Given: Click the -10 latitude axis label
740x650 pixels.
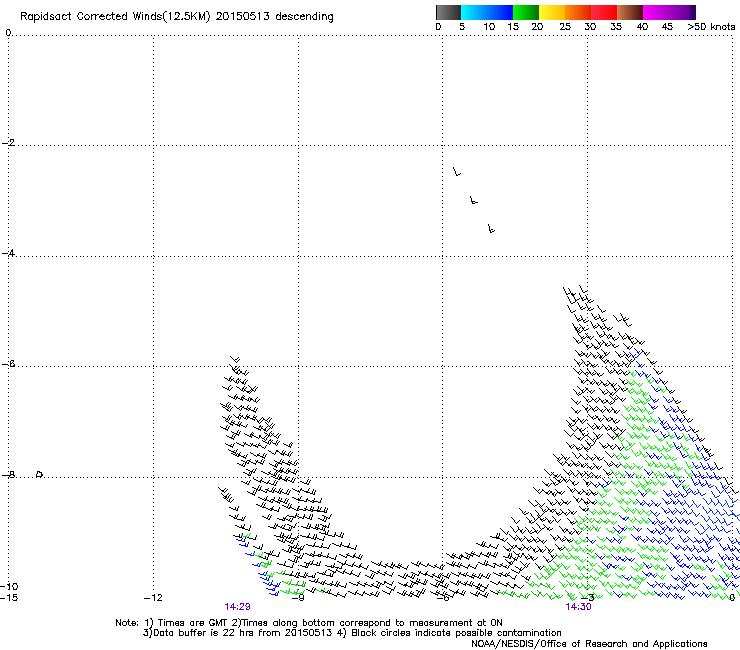Looking at the screenshot, I should [9, 587].
